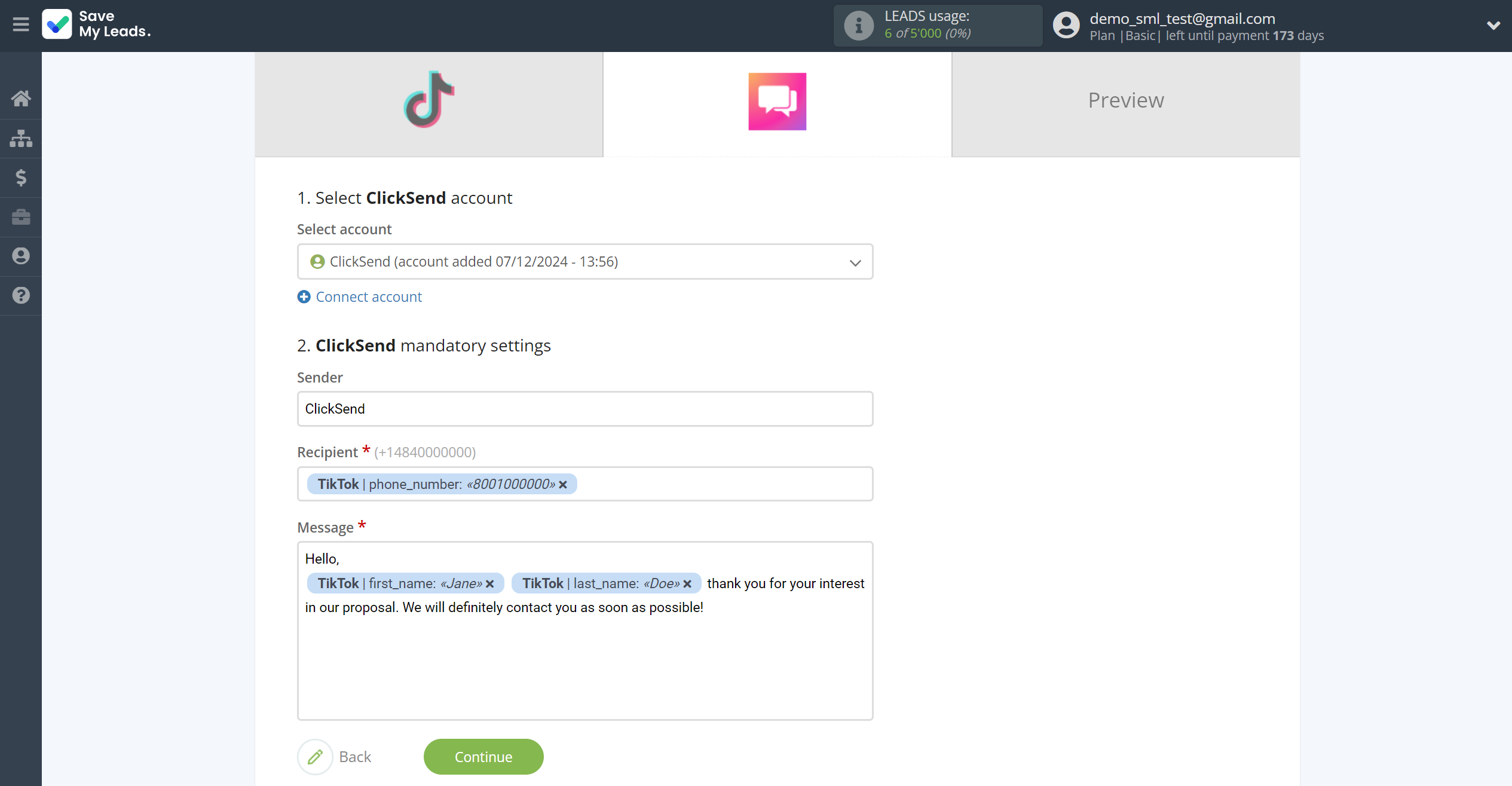Click the Back pencil icon
This screenshot has height=786, width=1512.
click(x=315, y=757)
